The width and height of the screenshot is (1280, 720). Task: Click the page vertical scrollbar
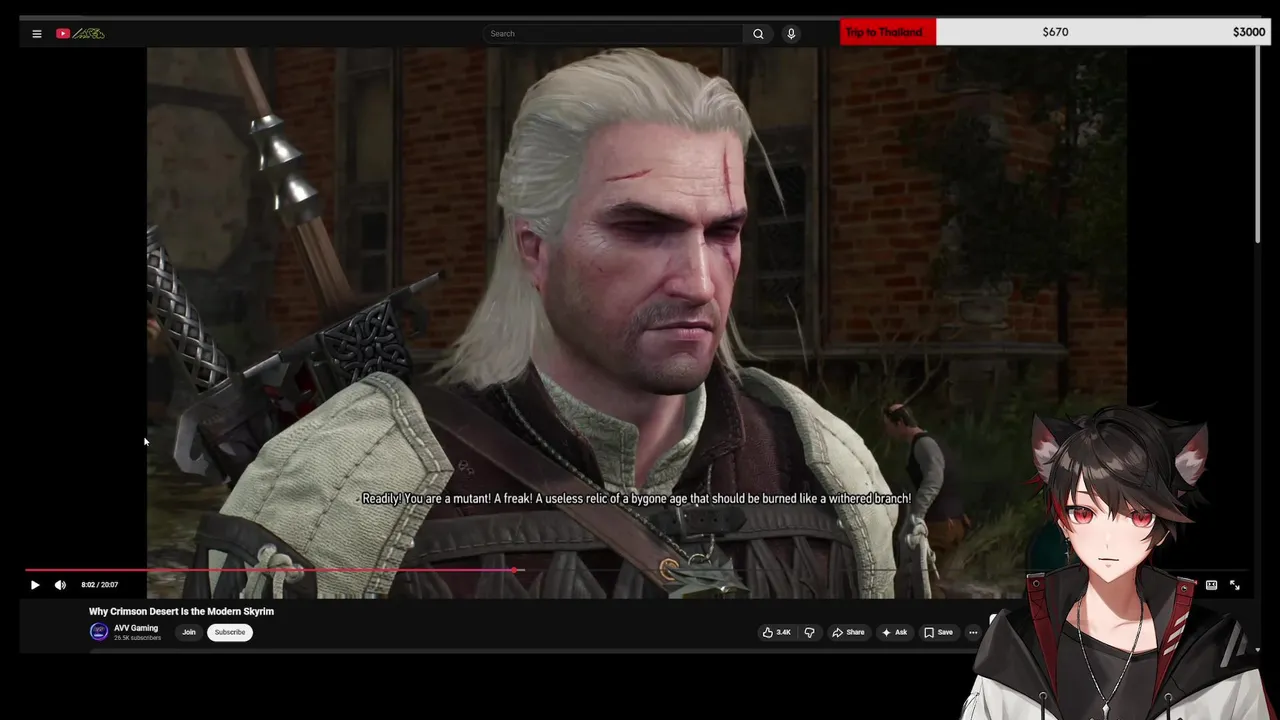coord(1258,144)
